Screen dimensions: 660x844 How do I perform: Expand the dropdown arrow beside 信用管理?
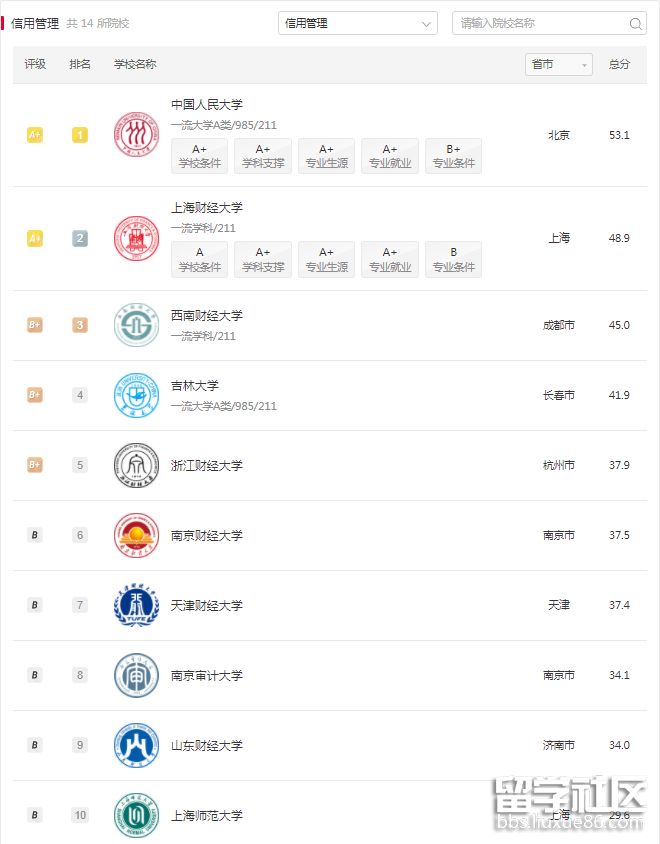[x=426, y=22]
